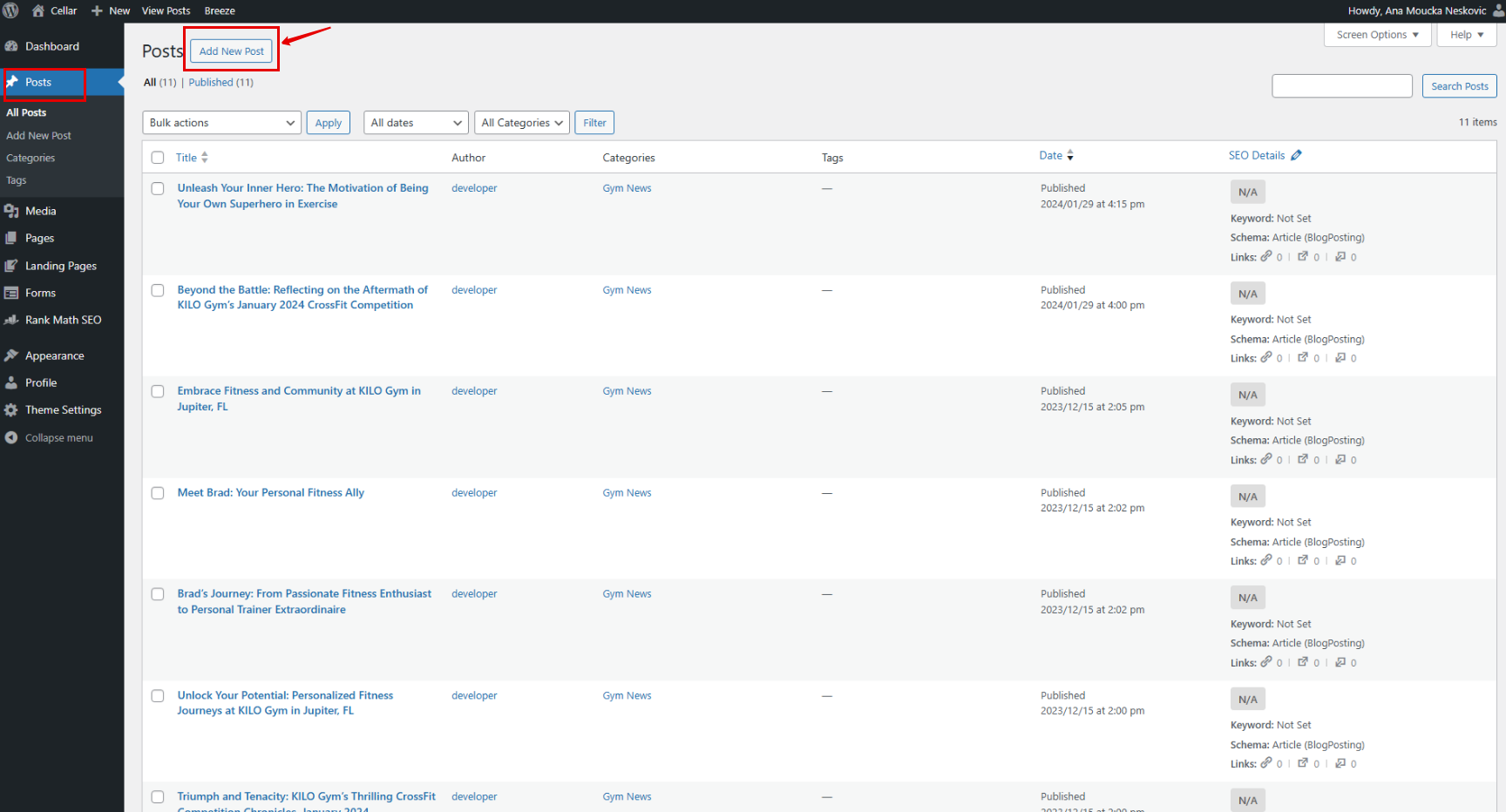Click Breeze in admin bar
This screenshot has height=812, width=1506.
(x=220, y=11)
